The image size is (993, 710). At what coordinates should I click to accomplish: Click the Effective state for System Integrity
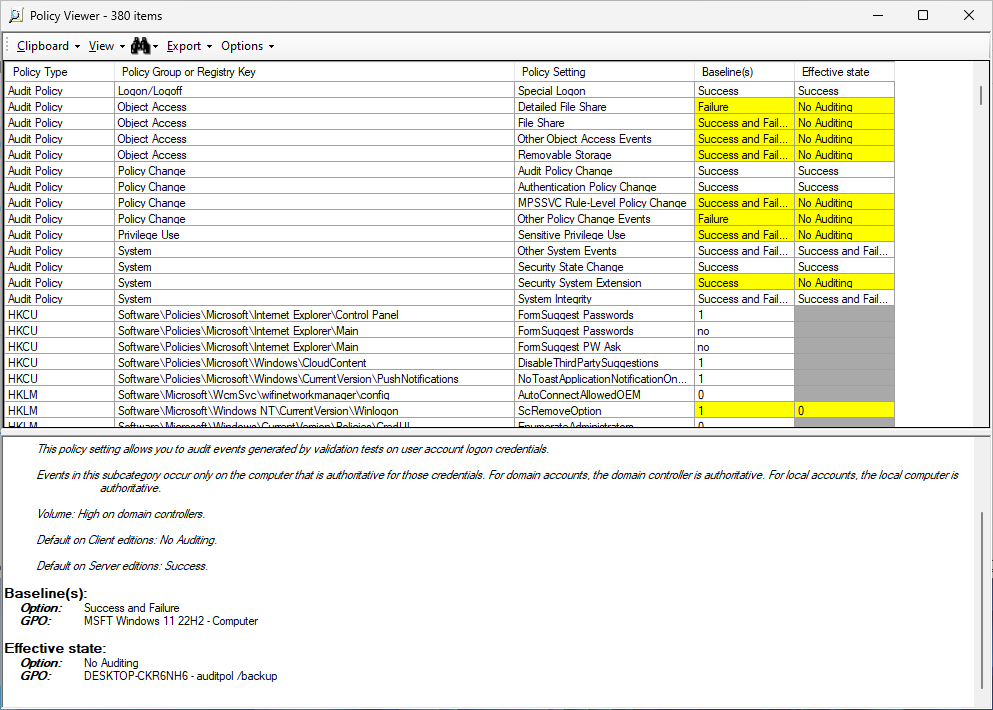pos(844,299)
